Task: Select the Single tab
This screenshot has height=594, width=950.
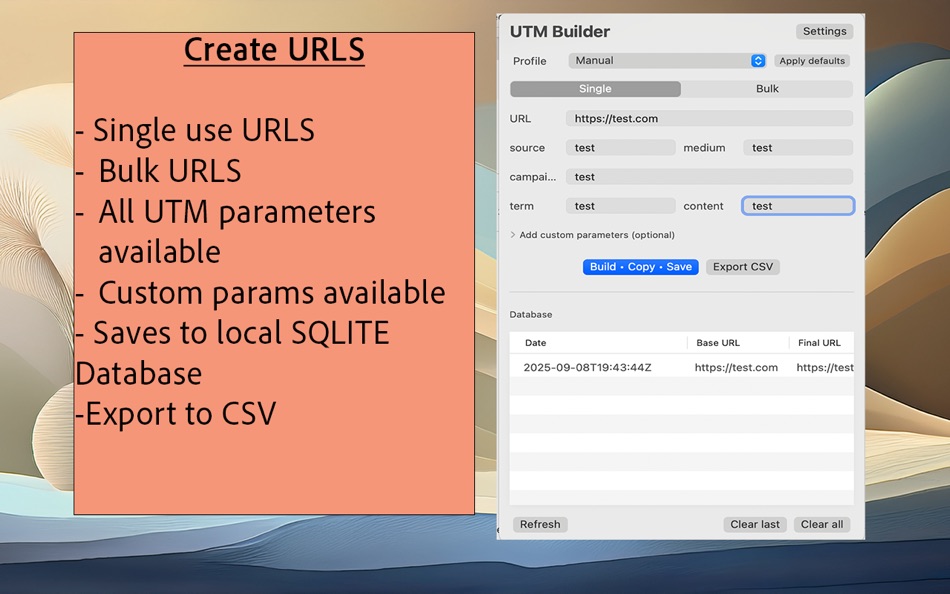Action: tap(594, 88)
